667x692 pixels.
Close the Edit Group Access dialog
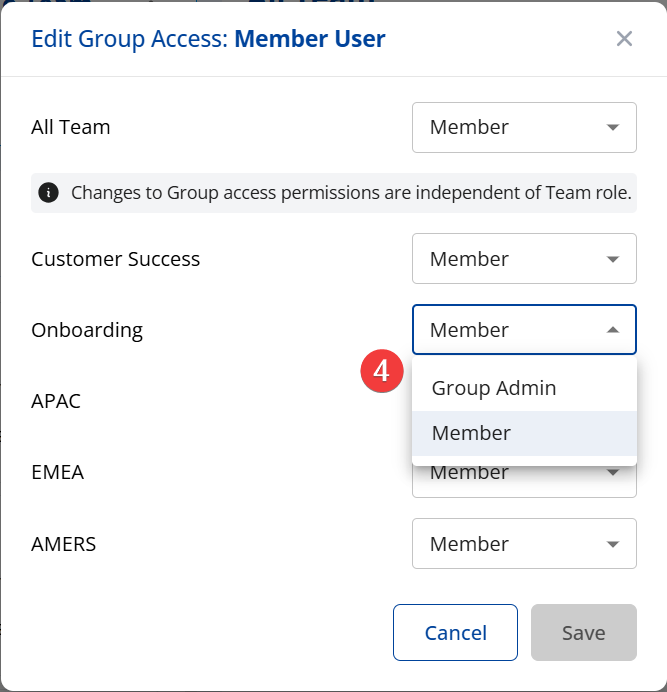coord(624,39)
